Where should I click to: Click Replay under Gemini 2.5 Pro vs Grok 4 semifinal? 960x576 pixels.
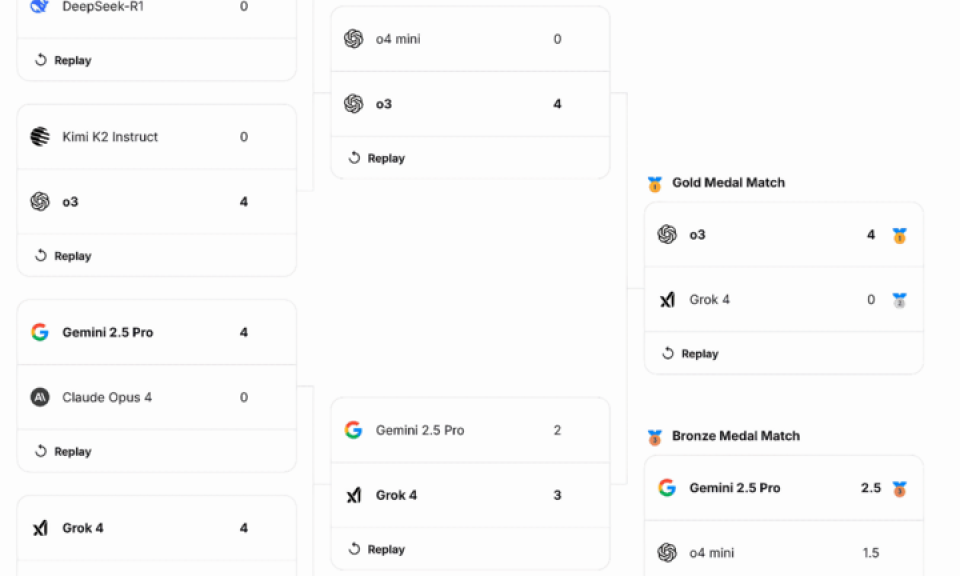pyautogui.click(x=377, y=550)
